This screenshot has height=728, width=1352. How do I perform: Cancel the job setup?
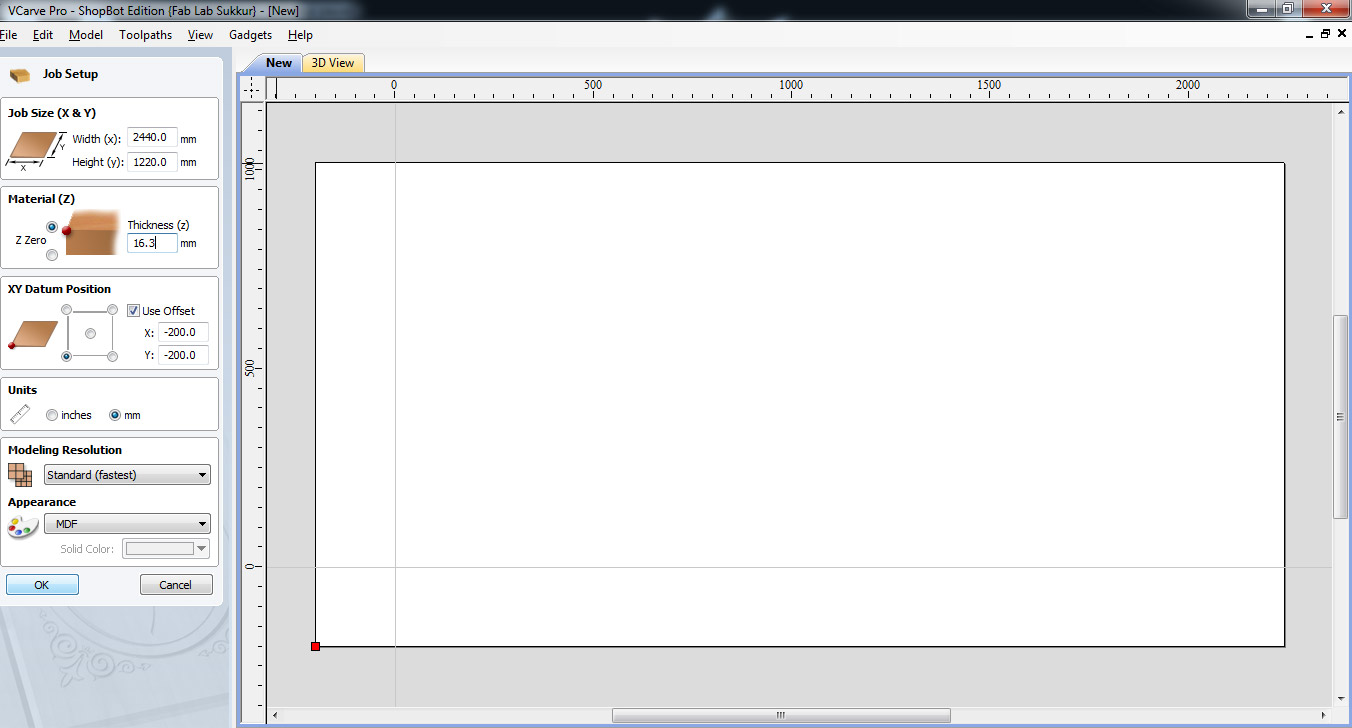tap(176, 585)
